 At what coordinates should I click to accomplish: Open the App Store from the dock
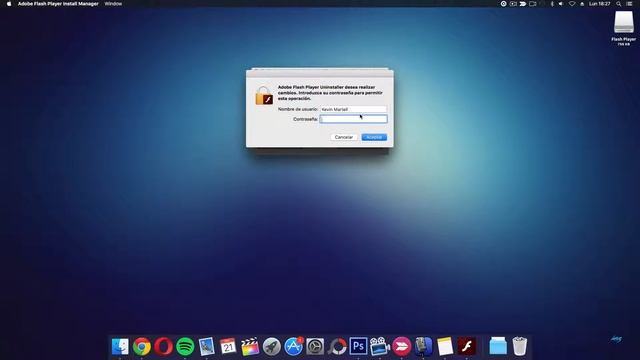[x=293, y=347]
